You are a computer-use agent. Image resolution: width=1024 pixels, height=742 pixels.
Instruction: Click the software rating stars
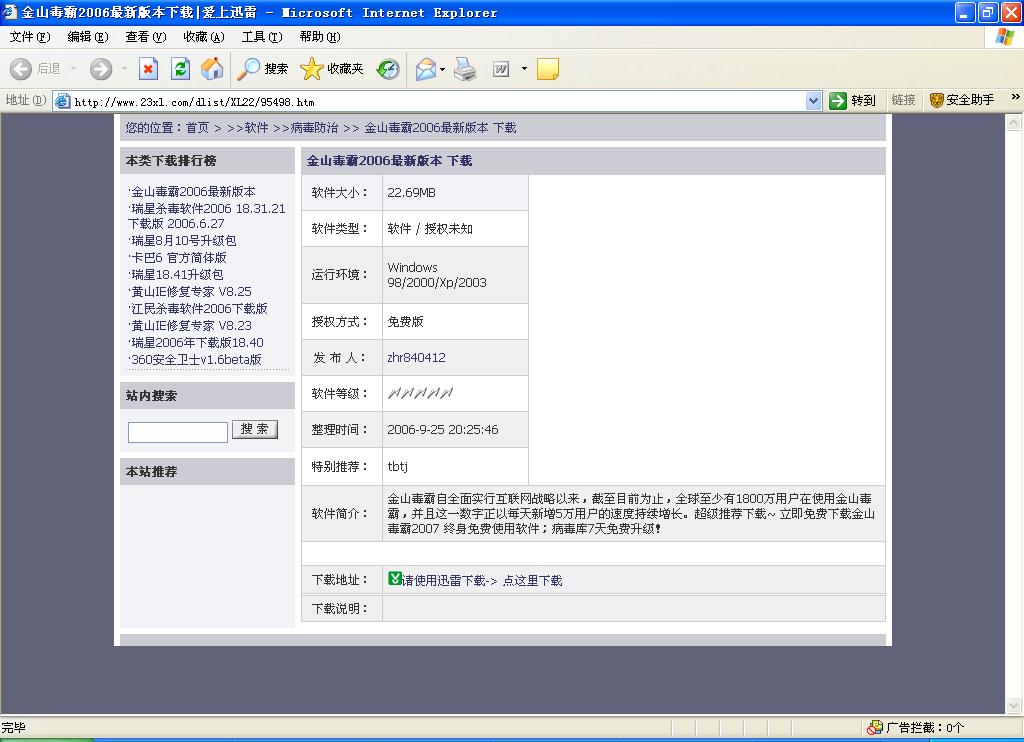420,393
